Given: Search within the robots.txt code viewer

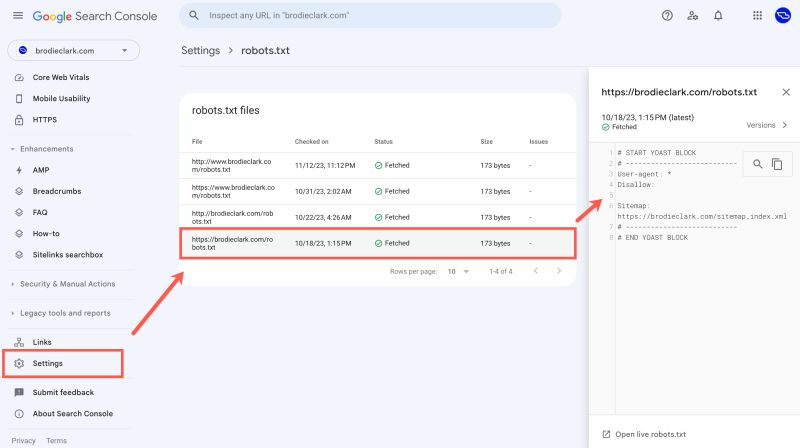Looking at the screenshot, I should [758, 164].
